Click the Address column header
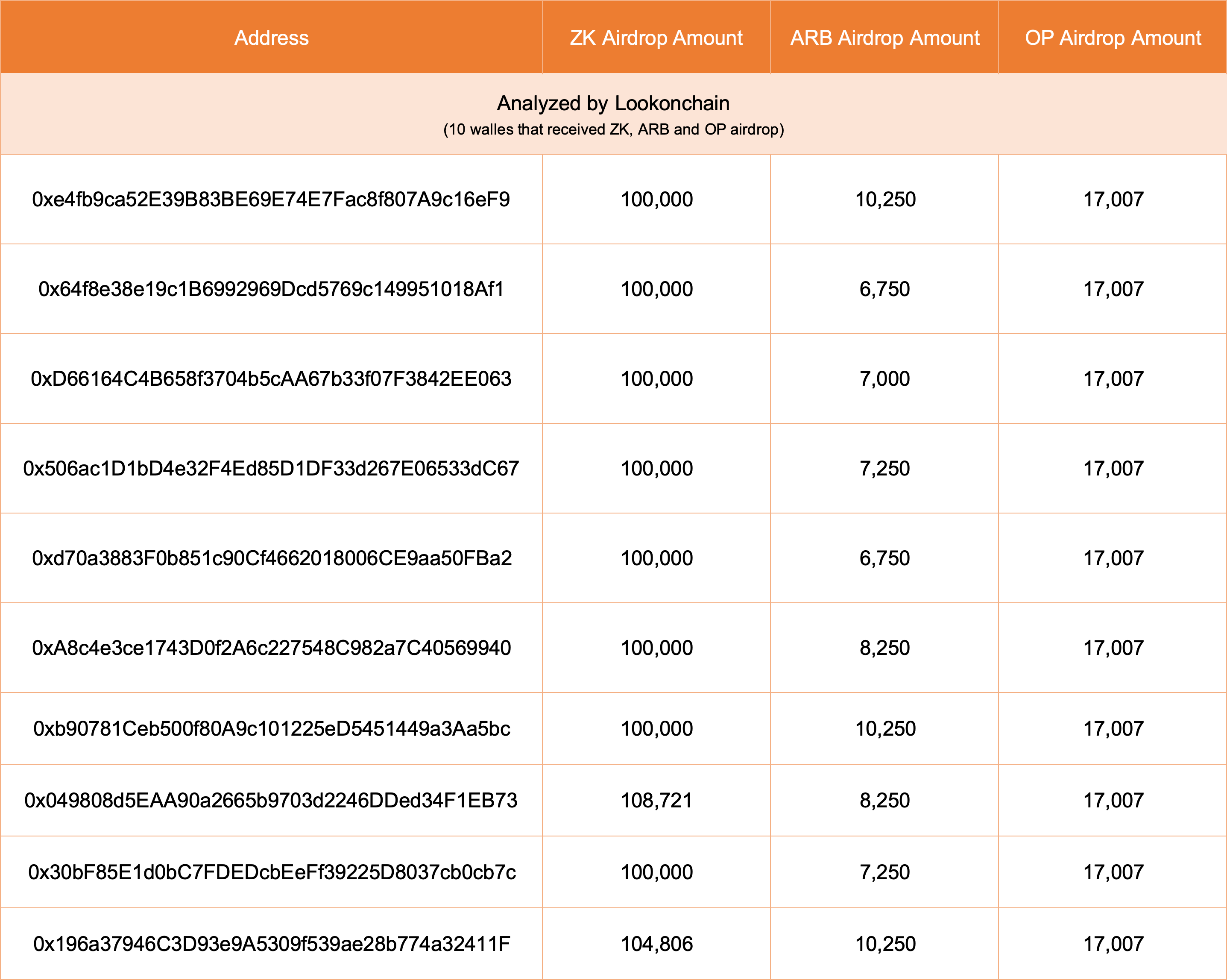 click(272, 38)
